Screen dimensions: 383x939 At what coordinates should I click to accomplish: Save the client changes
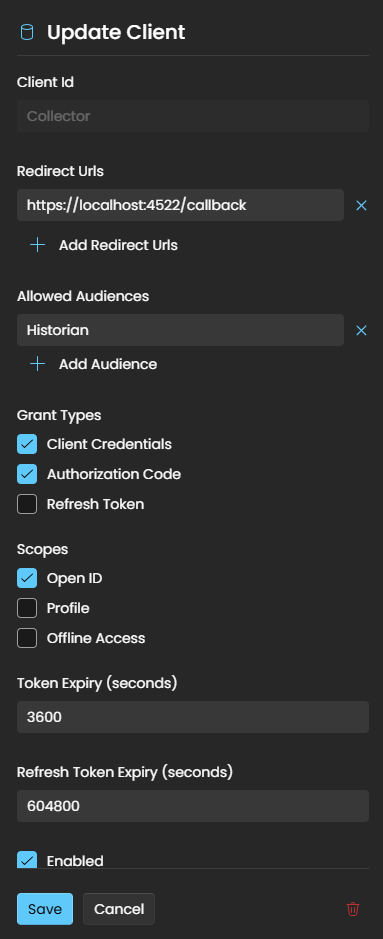tap(45, 909)
